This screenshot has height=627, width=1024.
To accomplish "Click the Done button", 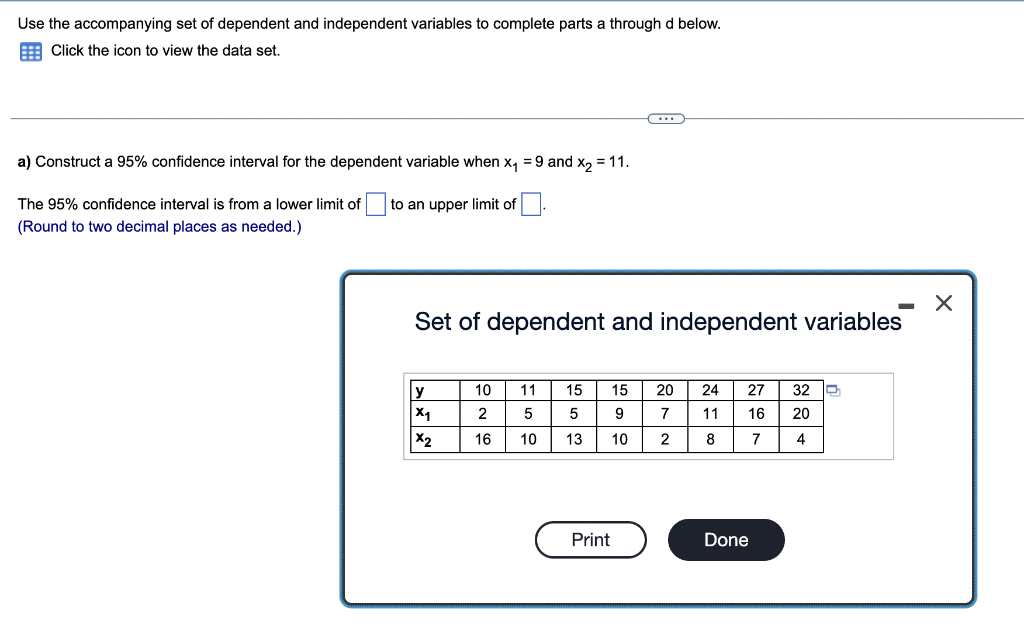I will pyautogui.click(x=725, y=539).
